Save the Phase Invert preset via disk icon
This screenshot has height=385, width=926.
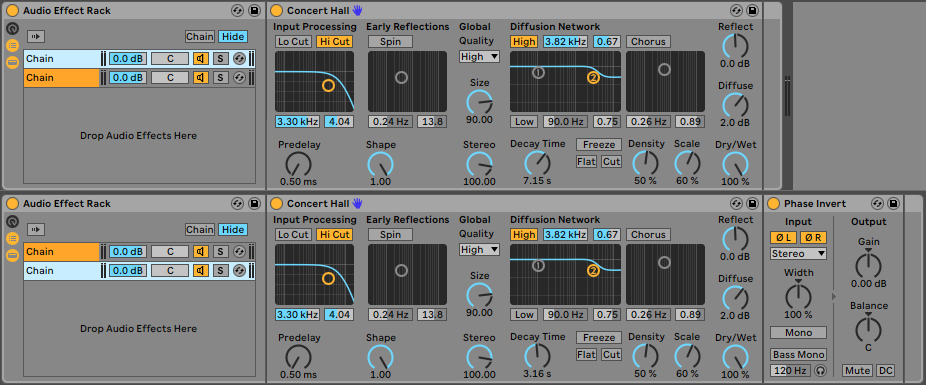pyautogui.click(x=894, y=204)
